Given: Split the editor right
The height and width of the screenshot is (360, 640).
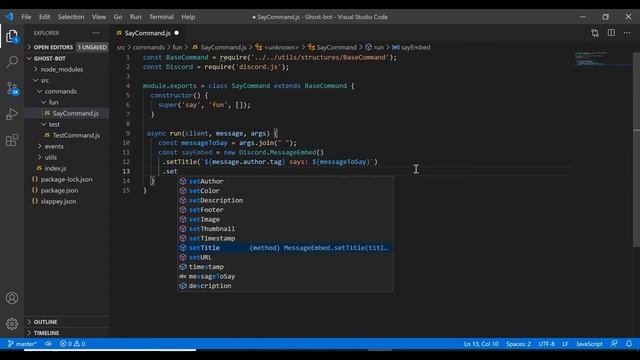Looking at the screenshot, I should (611, 33).
